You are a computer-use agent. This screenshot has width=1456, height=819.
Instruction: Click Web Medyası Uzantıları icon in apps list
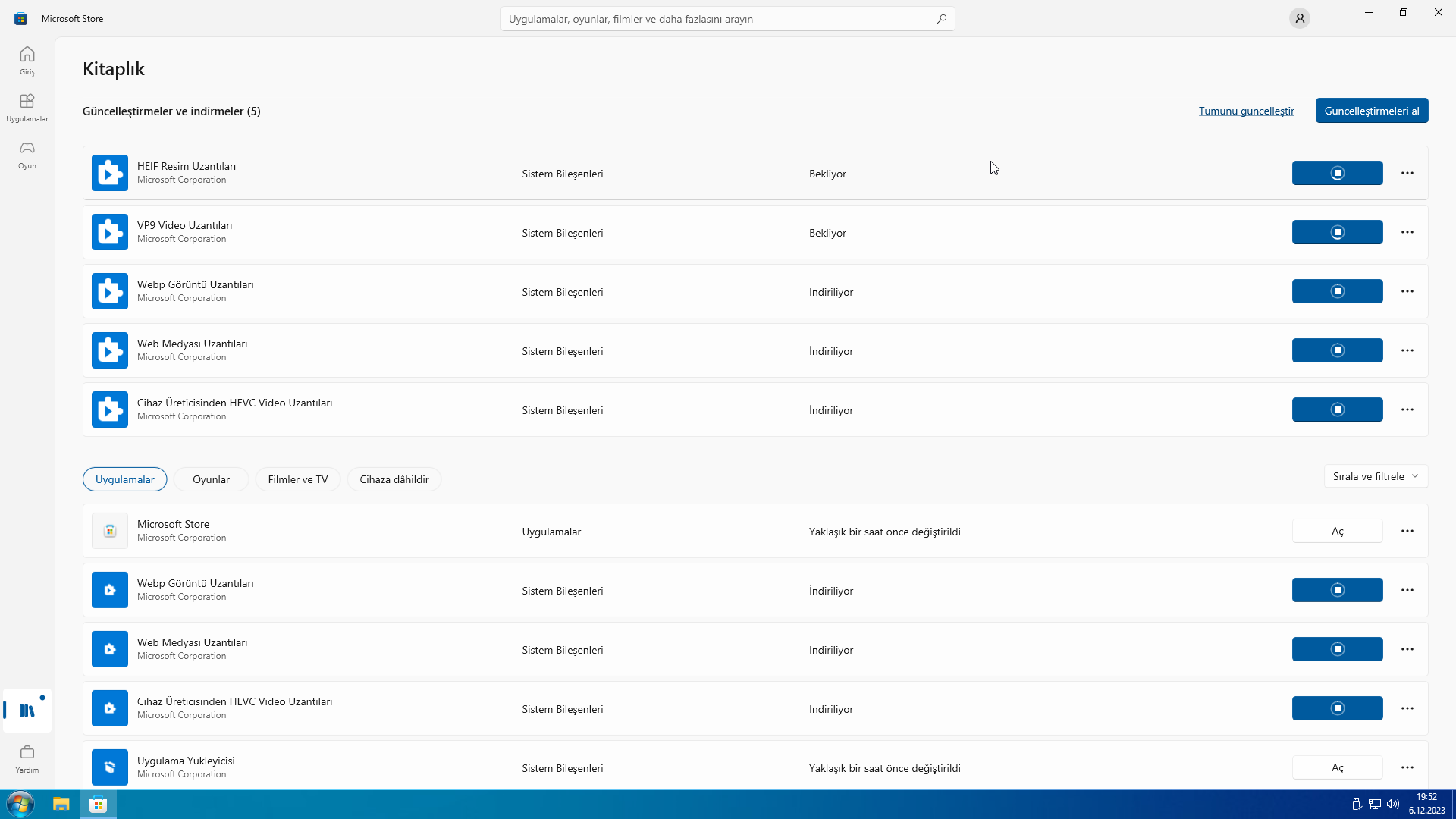pos(110,649)
